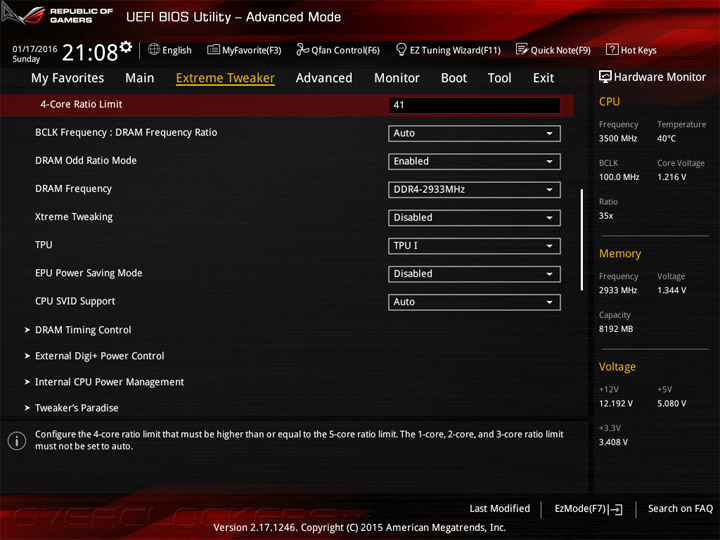
Task: Open BCLK:DRAM Frequency Ratio dropdown
Action: pos(474,133)
